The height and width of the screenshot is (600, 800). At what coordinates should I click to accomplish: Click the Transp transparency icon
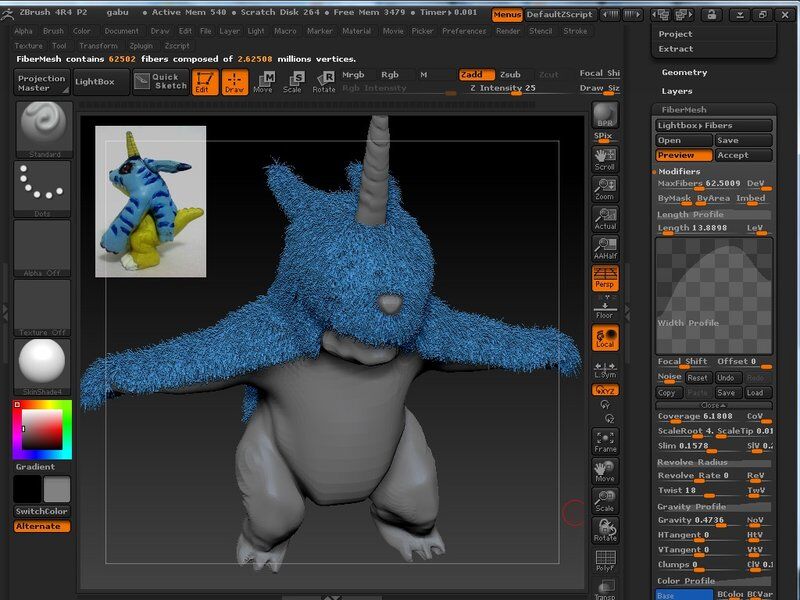(x=605, y=589)
